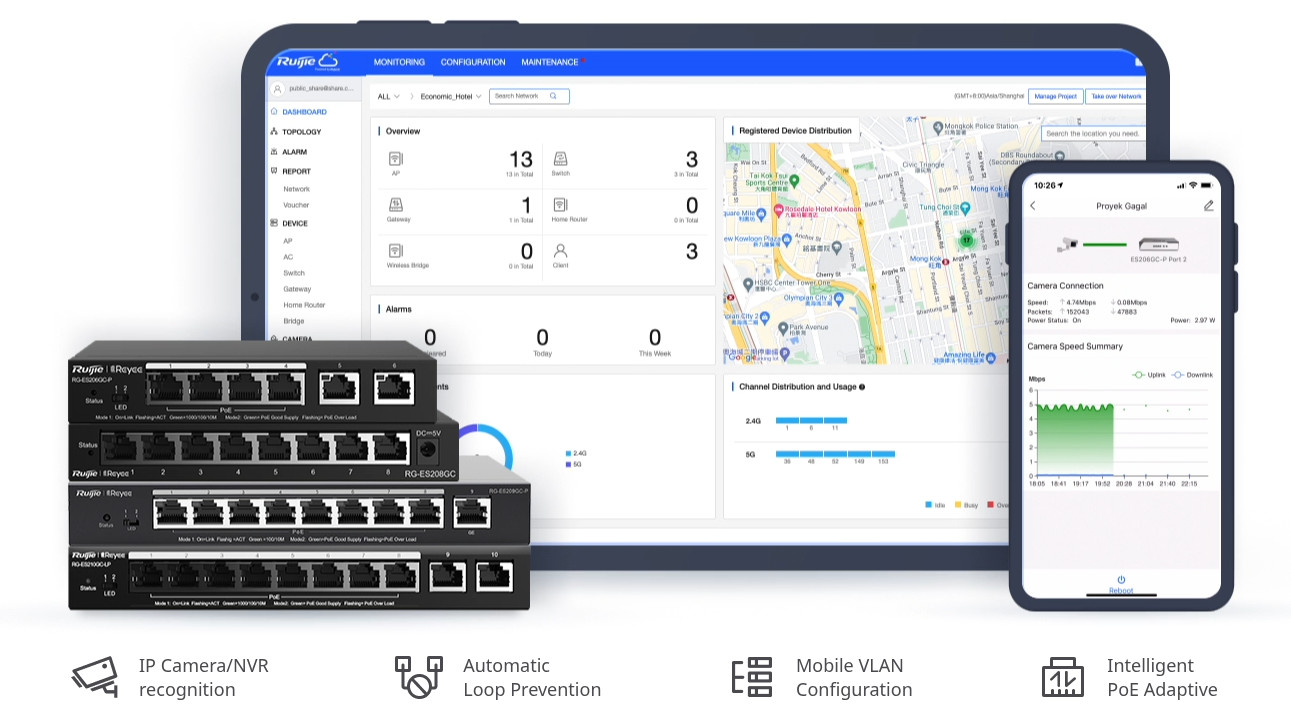Toggle the Uplink legend on the phone chart

pos(1149,375)
